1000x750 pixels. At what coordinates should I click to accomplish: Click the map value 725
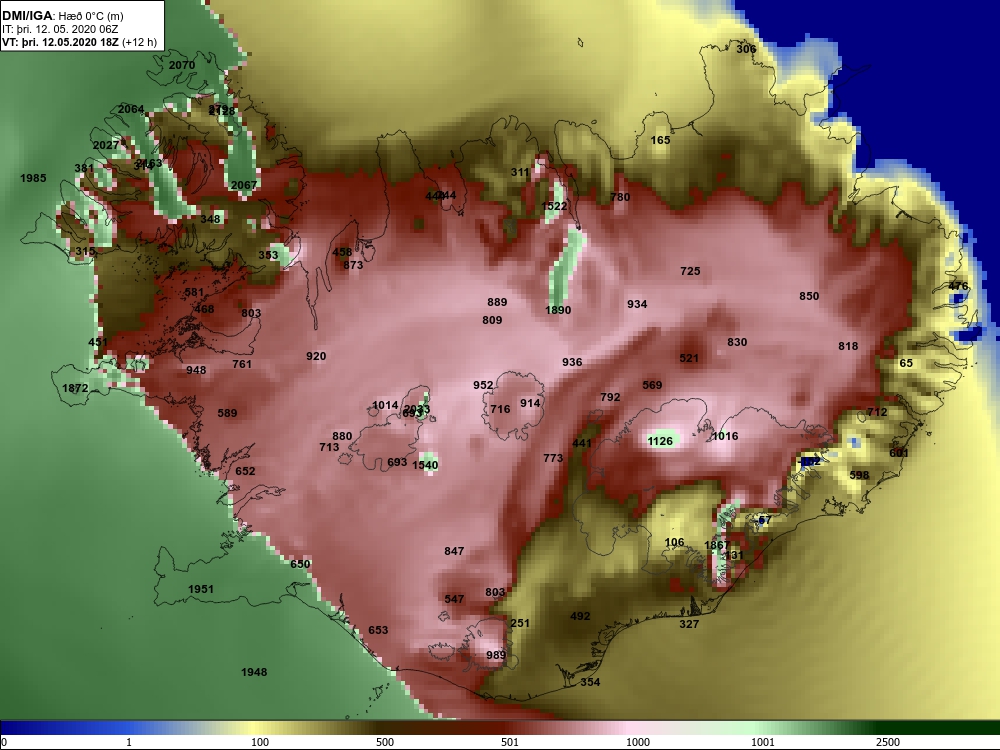point(691,271)
